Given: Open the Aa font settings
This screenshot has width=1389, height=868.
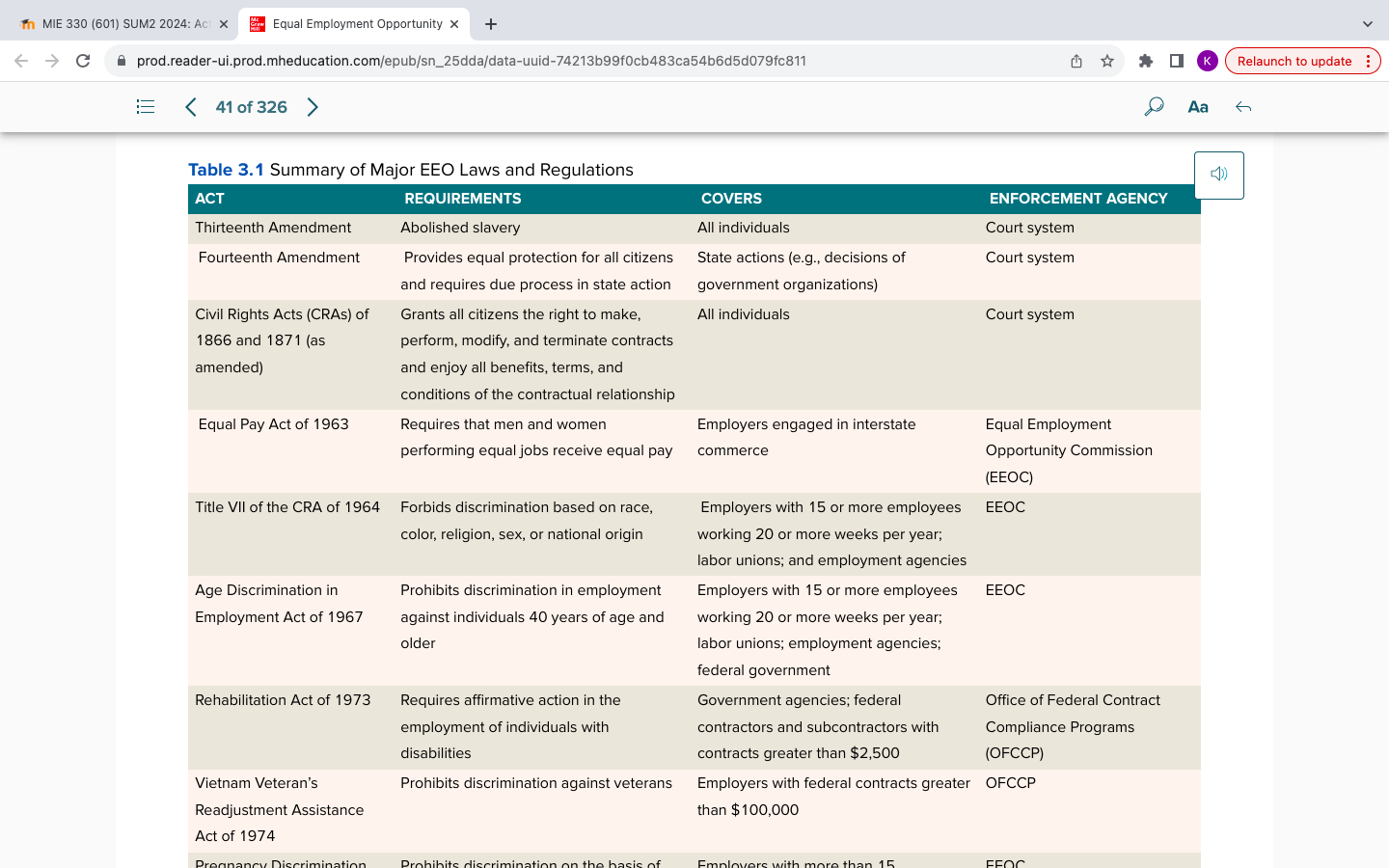Looking at the screenshot, I should coord(1198,107).
